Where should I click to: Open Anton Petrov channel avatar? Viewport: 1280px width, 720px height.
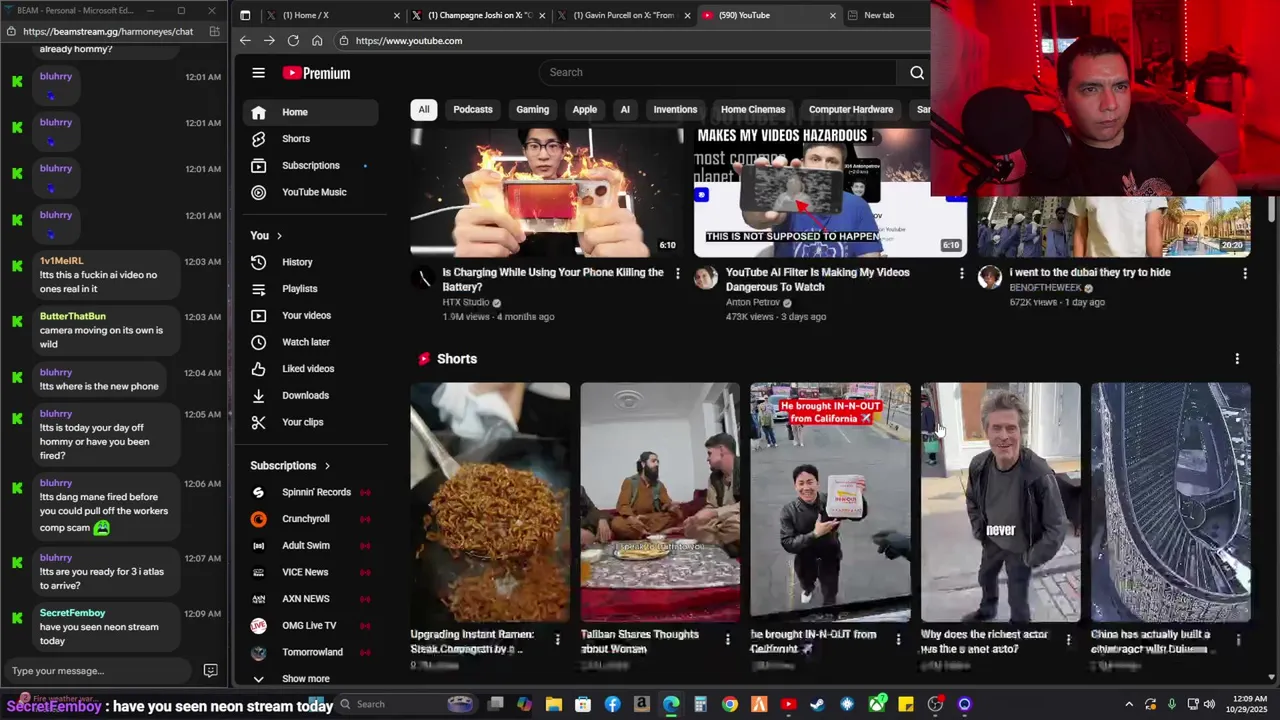(706, 278)
